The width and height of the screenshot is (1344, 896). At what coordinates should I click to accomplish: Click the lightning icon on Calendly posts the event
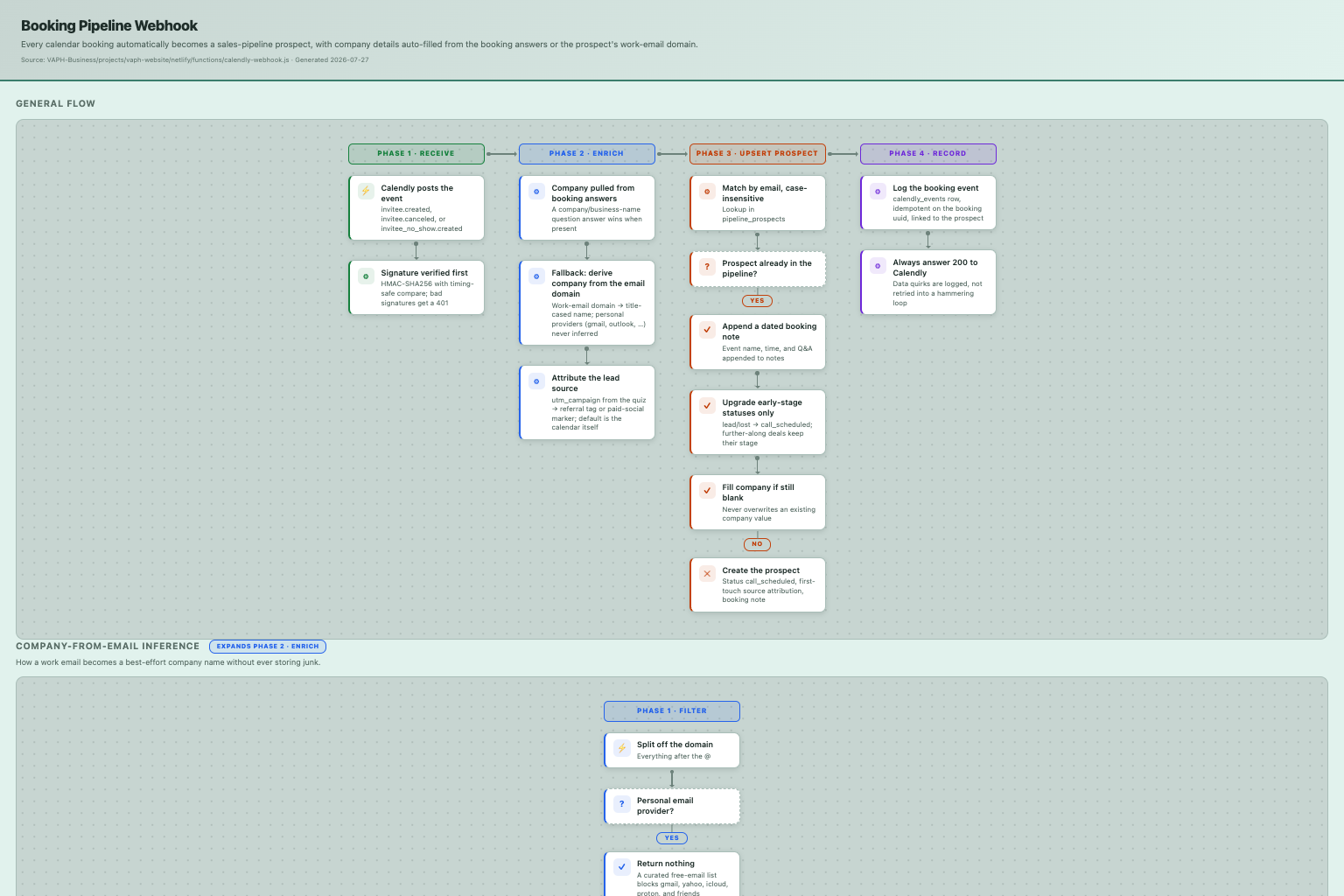pos(366,191)
